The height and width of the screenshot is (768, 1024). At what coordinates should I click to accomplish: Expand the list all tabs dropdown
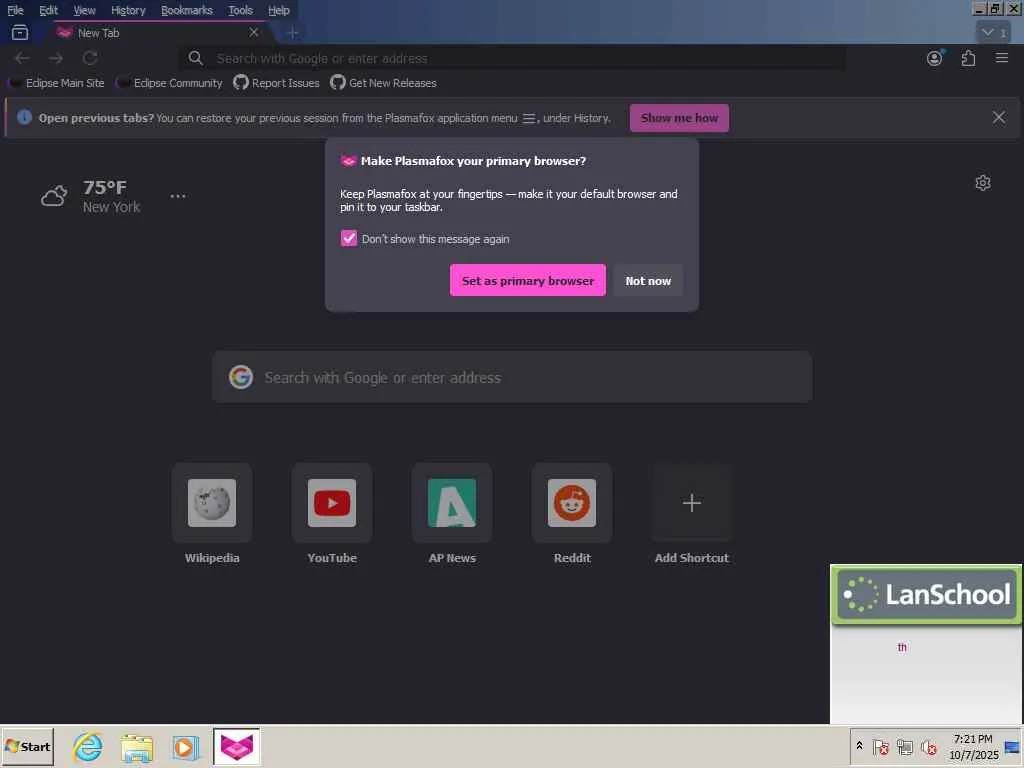pyautogui.click(x=993, y=32)
